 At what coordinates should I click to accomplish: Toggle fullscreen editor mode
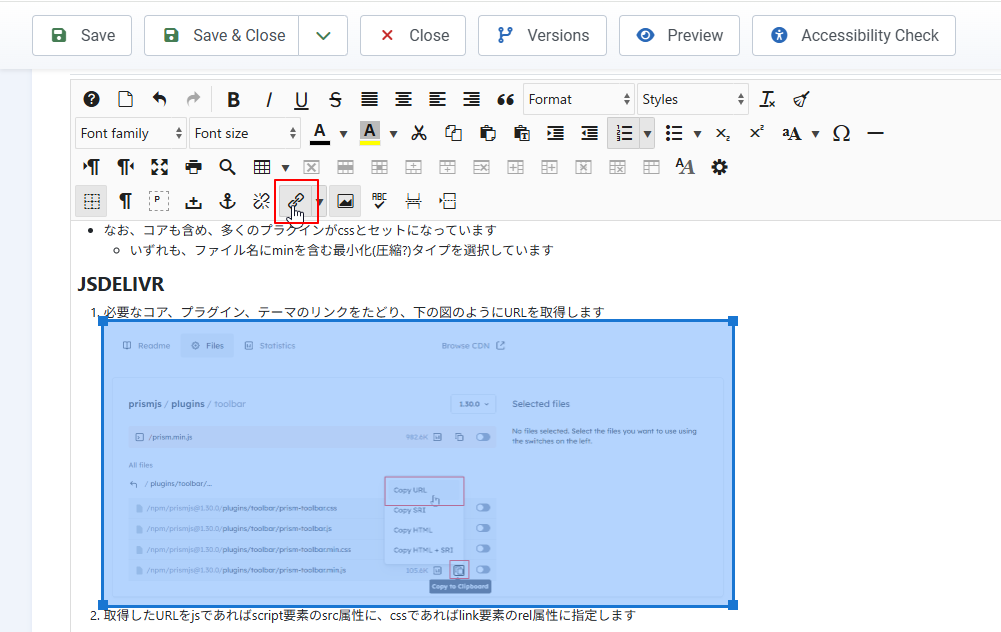(x=159, y=167)
